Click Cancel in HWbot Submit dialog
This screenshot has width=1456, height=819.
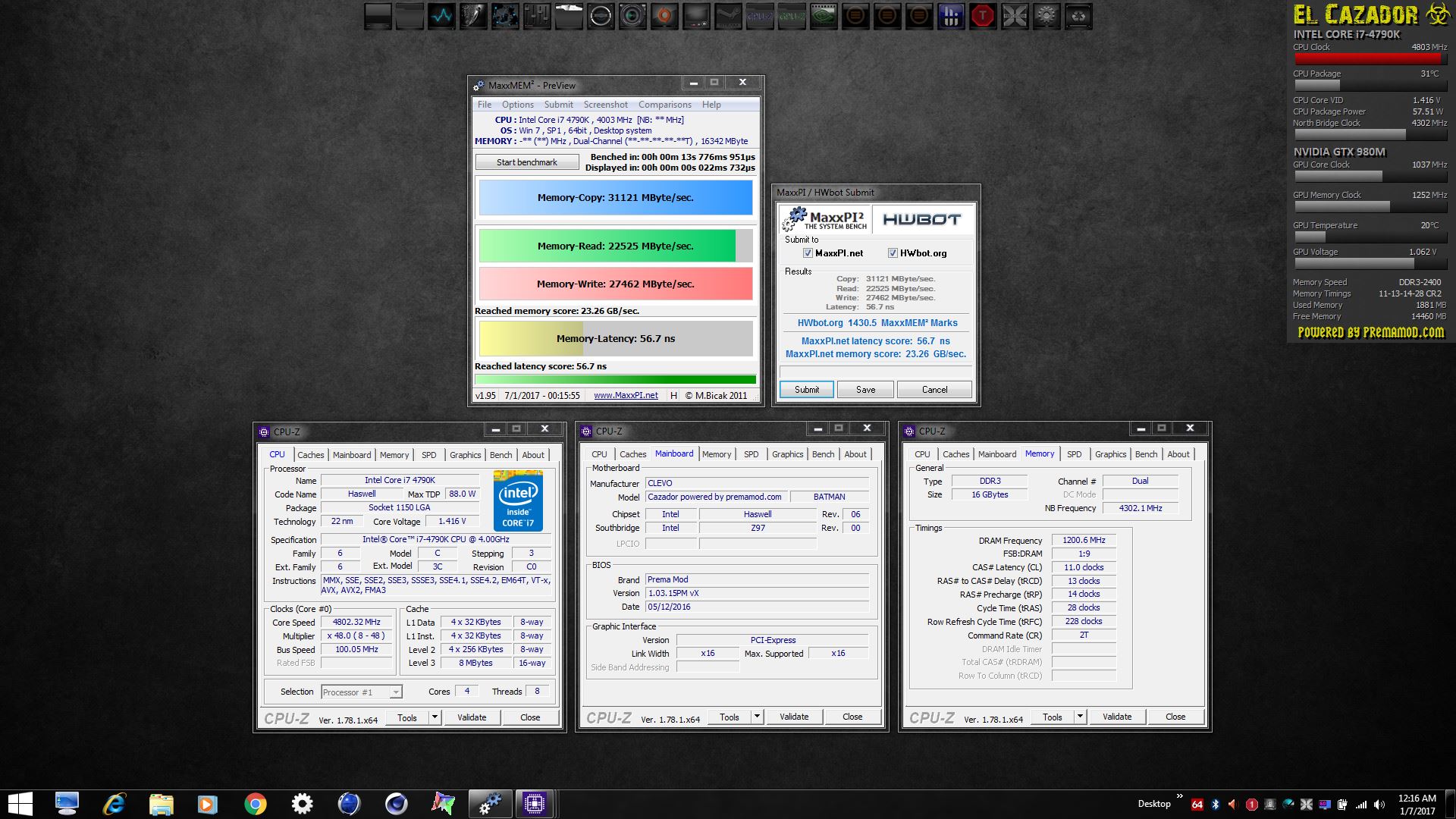[935, 390]
